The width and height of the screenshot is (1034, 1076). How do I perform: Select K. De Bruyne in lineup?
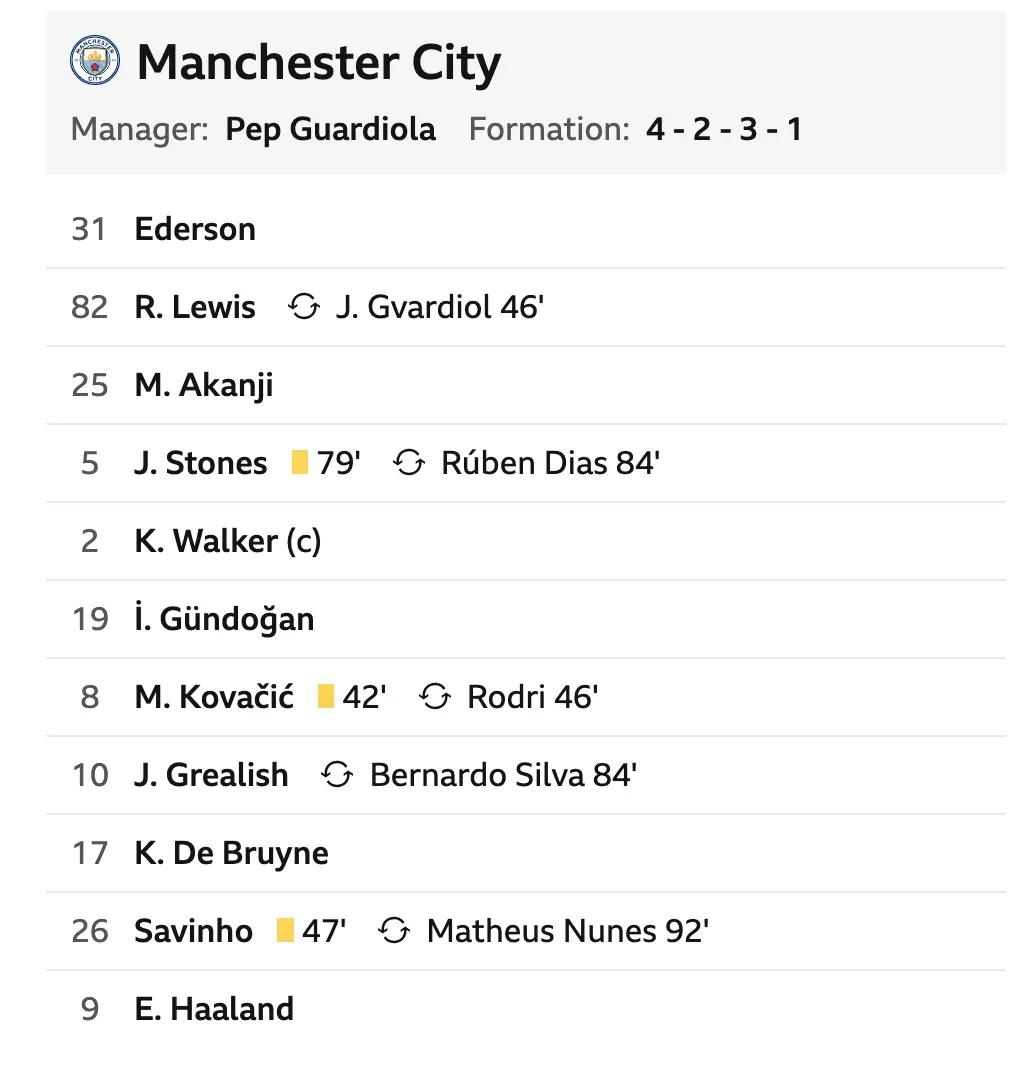click(231, 853)
